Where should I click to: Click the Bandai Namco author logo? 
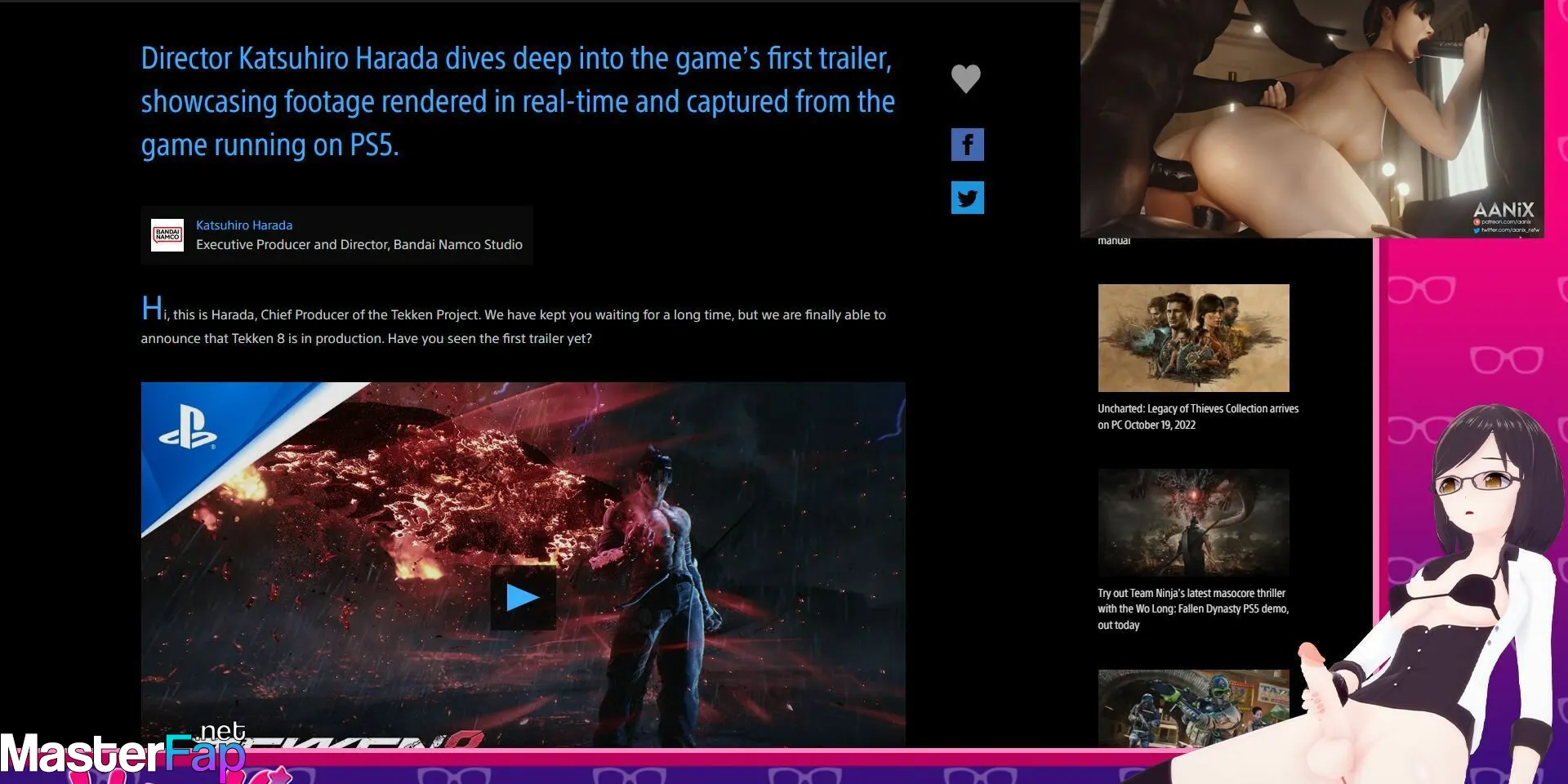(167, 235)
